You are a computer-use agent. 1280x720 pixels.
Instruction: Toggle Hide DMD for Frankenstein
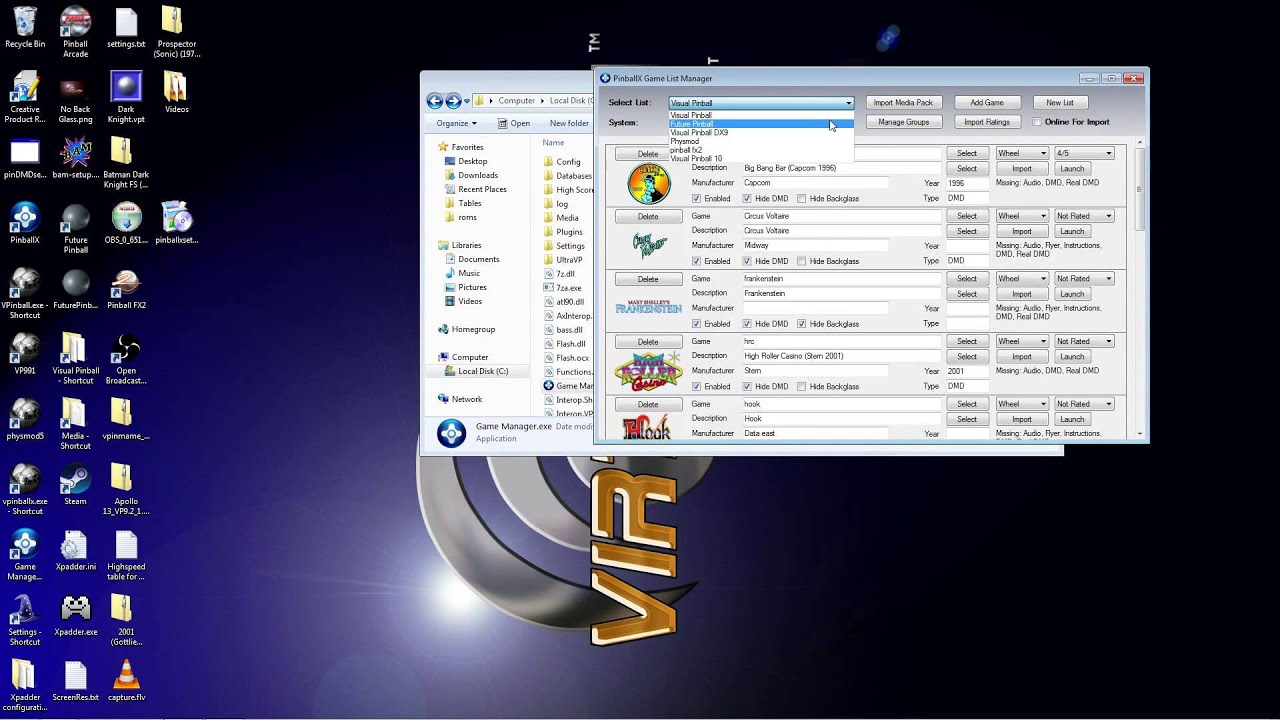click(747, 324)
